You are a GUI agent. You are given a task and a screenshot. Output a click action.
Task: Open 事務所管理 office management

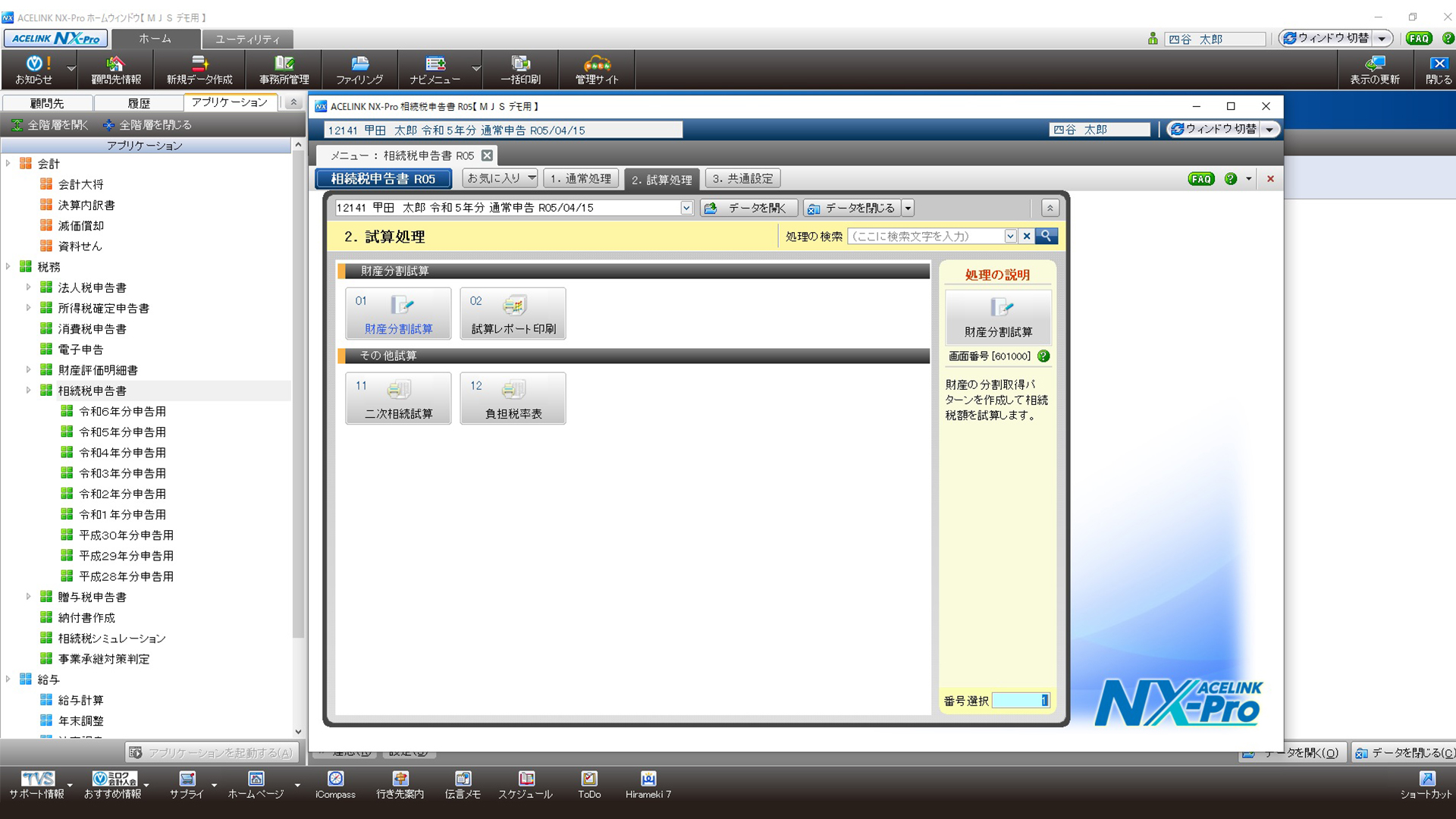[x=284, y=70]
